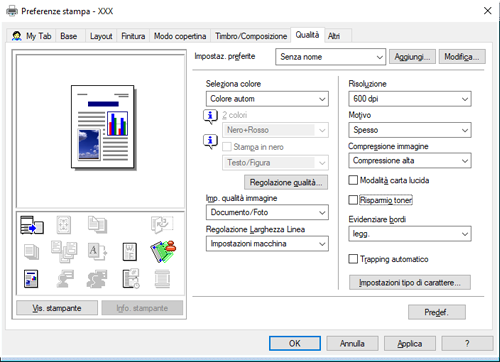Expand the Nero+Rosso dropdown
The image size is (500, 362).
pos(275,130)
